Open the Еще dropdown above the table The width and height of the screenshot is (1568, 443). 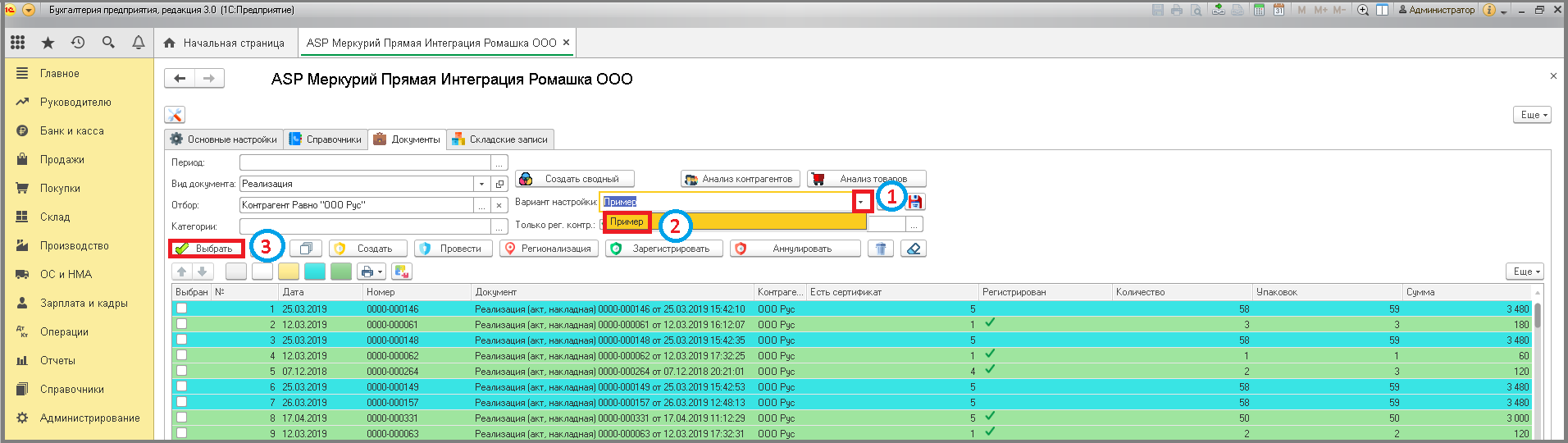click(x=1525, y=271)
